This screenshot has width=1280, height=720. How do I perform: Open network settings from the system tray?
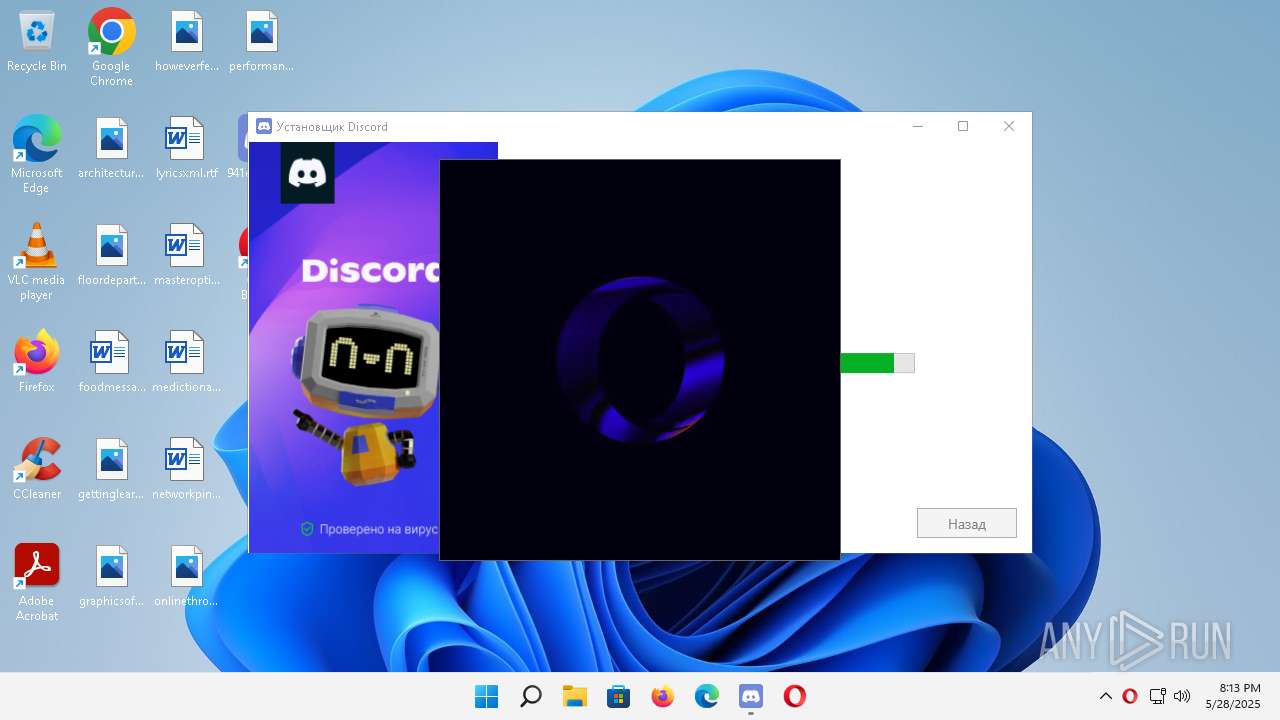point(1157,696)
